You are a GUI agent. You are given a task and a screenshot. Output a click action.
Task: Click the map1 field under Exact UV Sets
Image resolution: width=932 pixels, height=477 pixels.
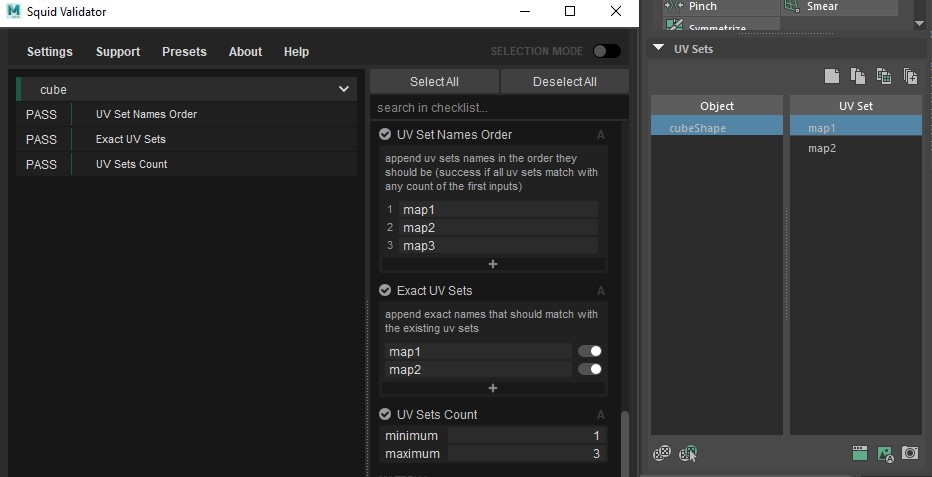point(478,351)
